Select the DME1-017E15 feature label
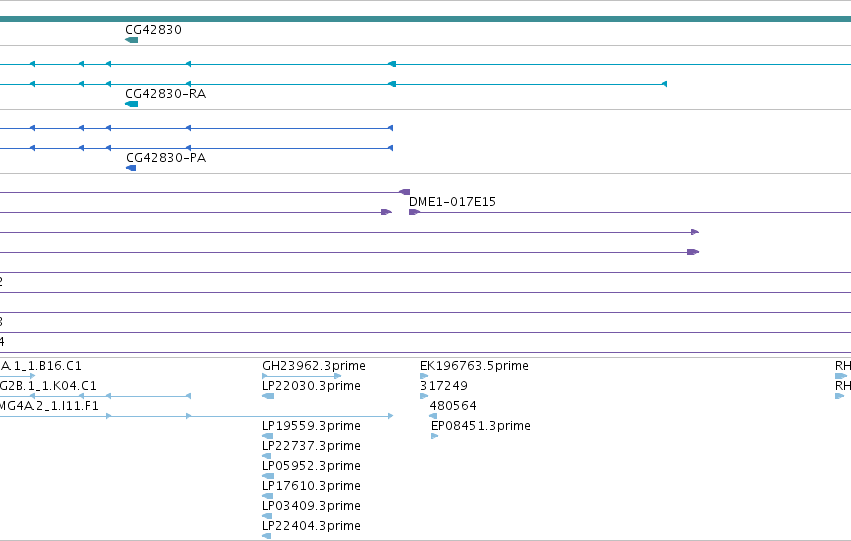 452,202
